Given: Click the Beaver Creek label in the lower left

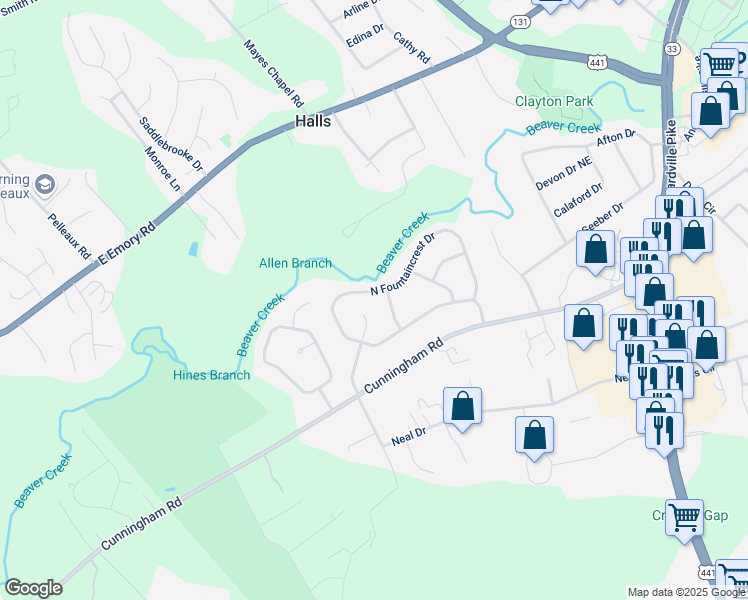Looking at the screenshot, I should 42,480.
